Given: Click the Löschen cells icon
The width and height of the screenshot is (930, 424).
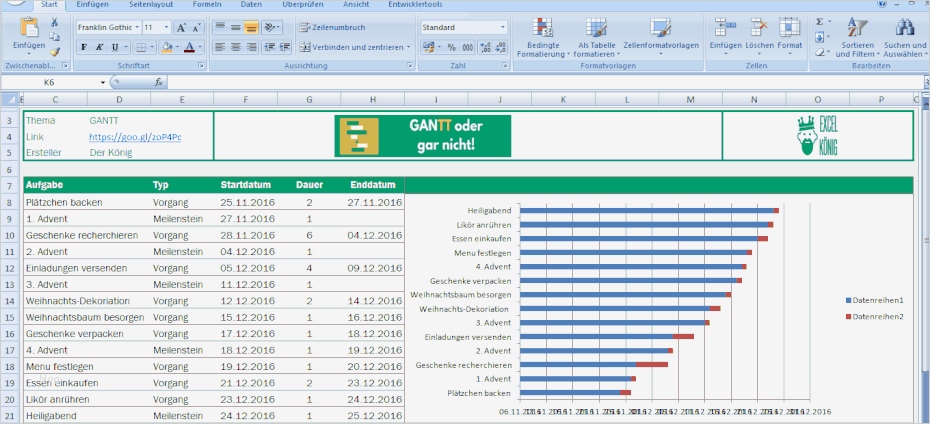Looking at the screenshot, I should [759, 28].
